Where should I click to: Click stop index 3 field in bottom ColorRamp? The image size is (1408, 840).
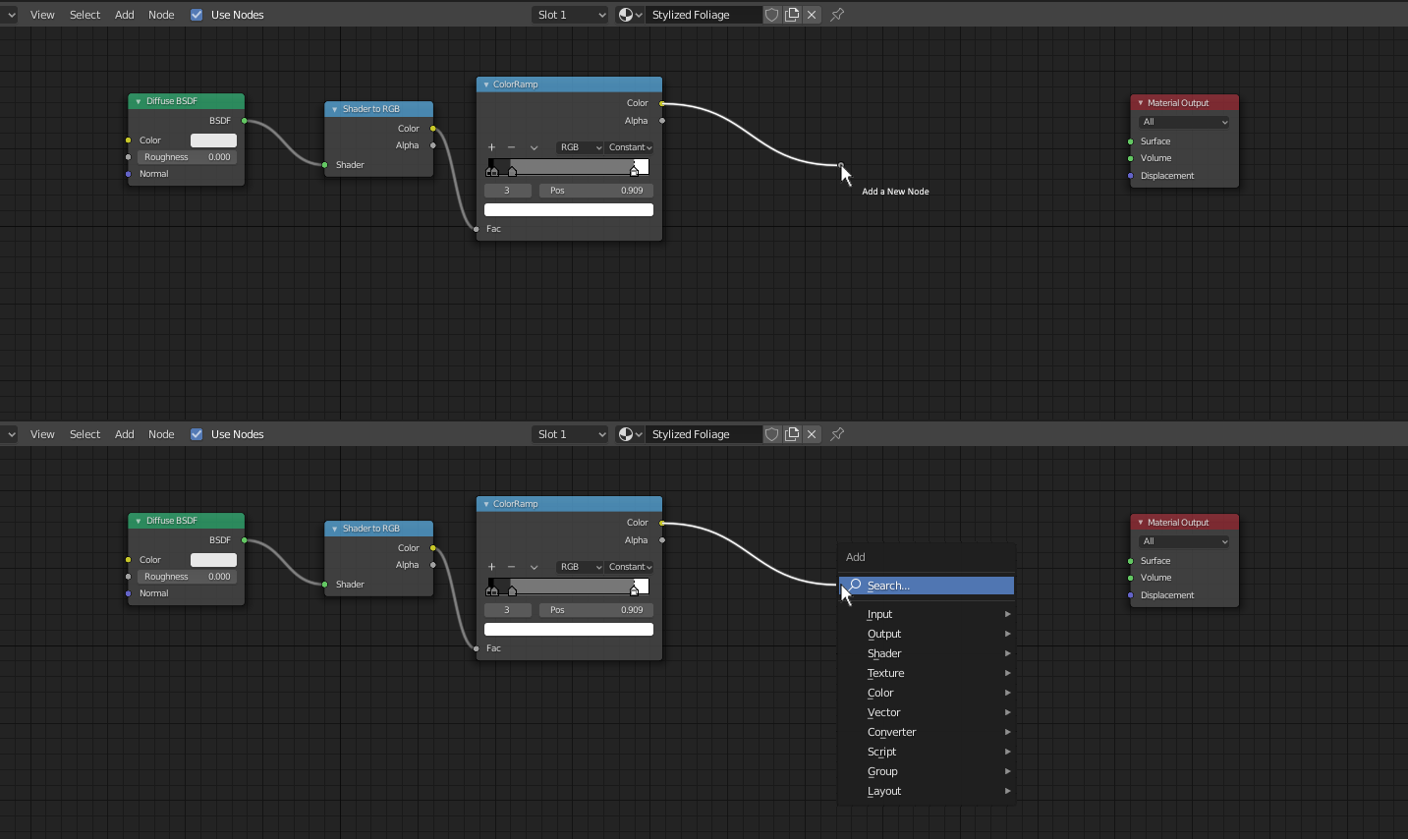508,610
